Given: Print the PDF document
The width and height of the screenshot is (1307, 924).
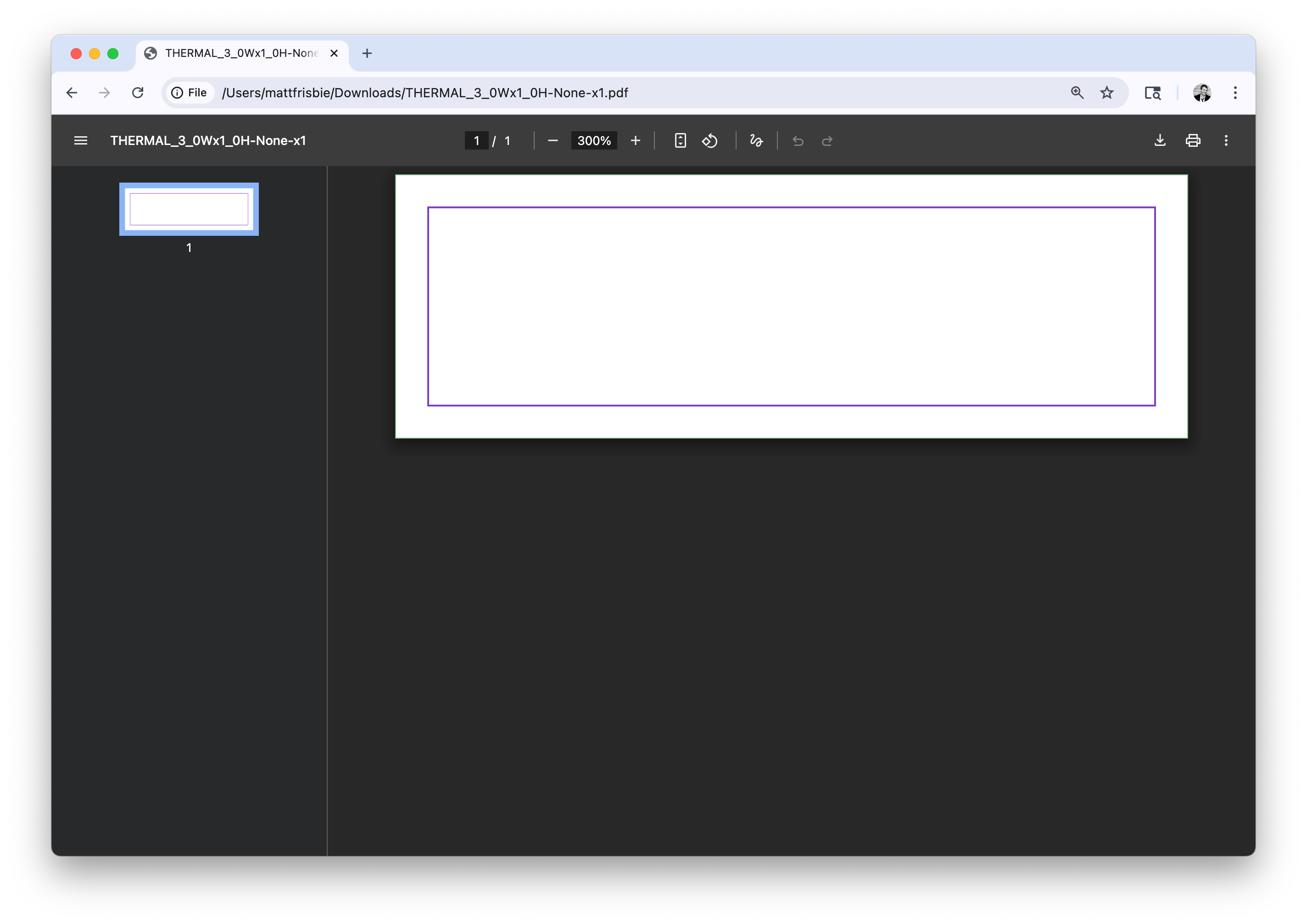Looking at the screenshot, I should 1193,140.
